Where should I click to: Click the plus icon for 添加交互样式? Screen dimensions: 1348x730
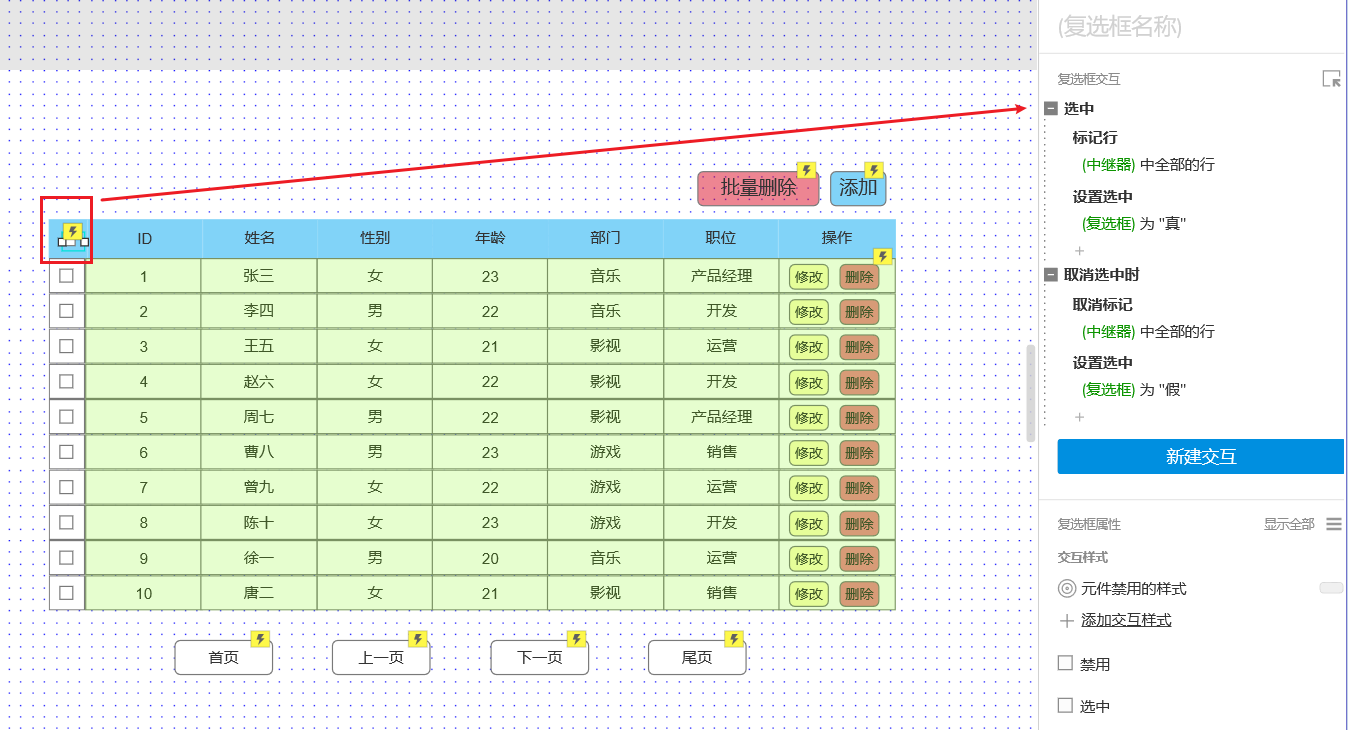click(1066, 621)
